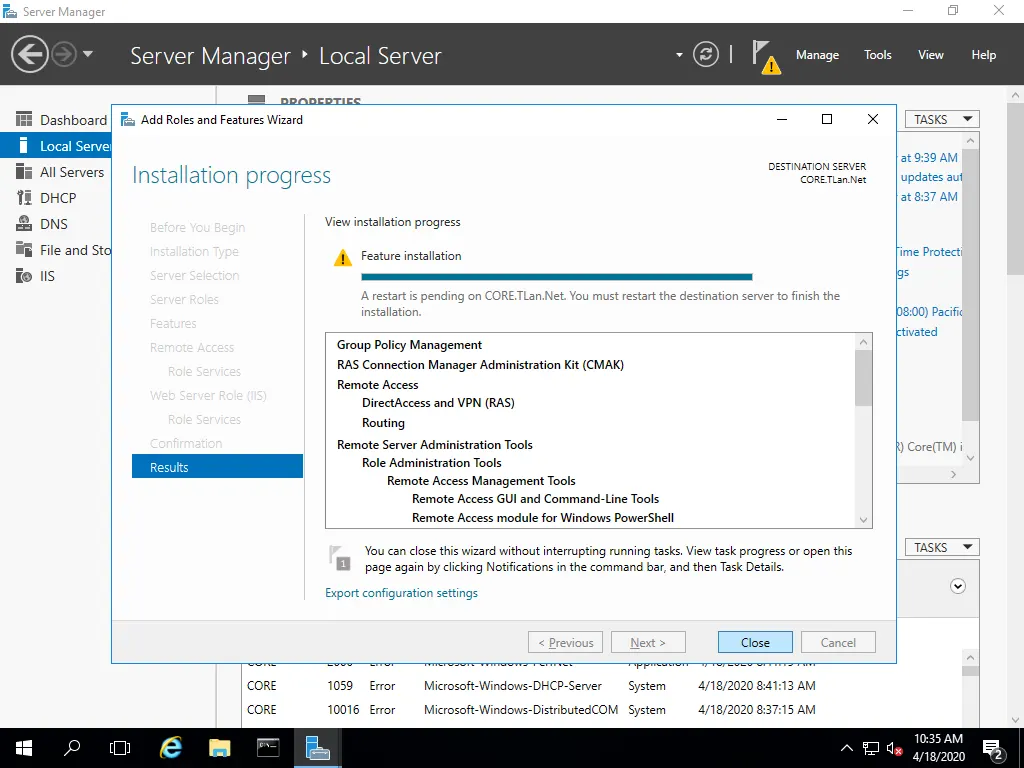The height and width of the screenshot is (768, 1024).
Task: Click the IIS role icon in sidebar
Action: [x=24, y=276]
